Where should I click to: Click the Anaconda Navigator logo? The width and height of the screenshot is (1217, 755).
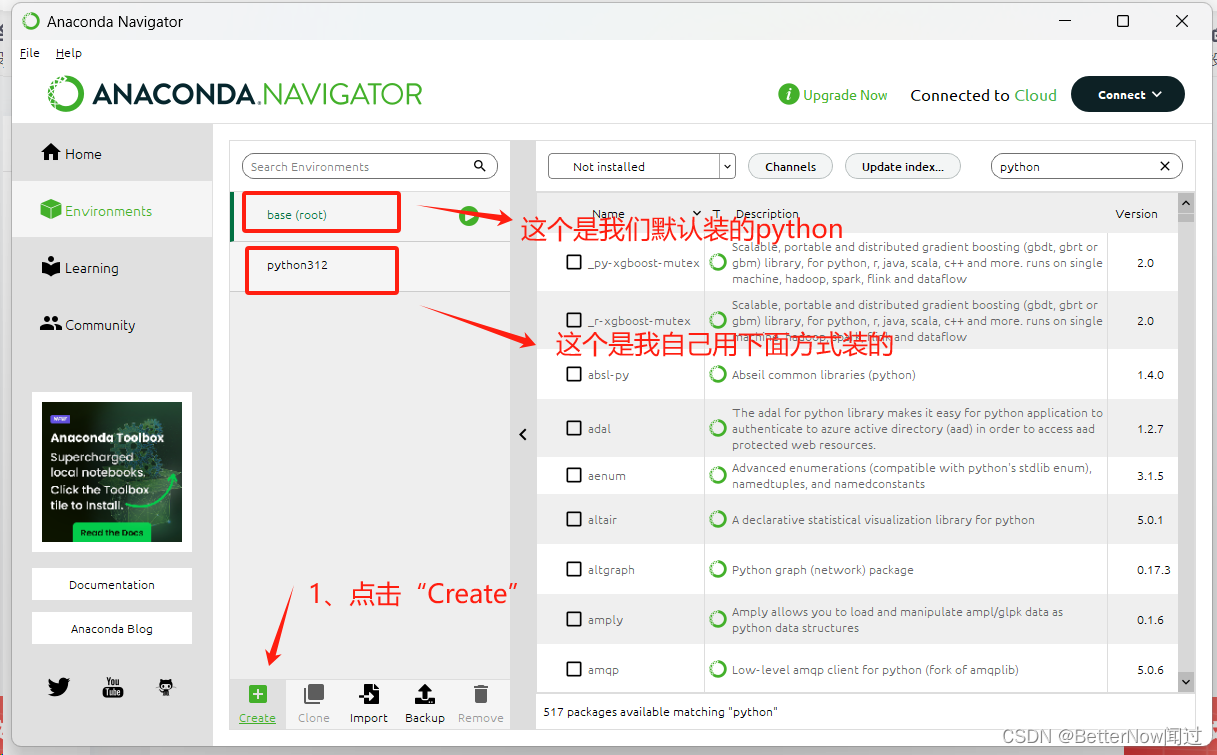[x=236, y=94]
